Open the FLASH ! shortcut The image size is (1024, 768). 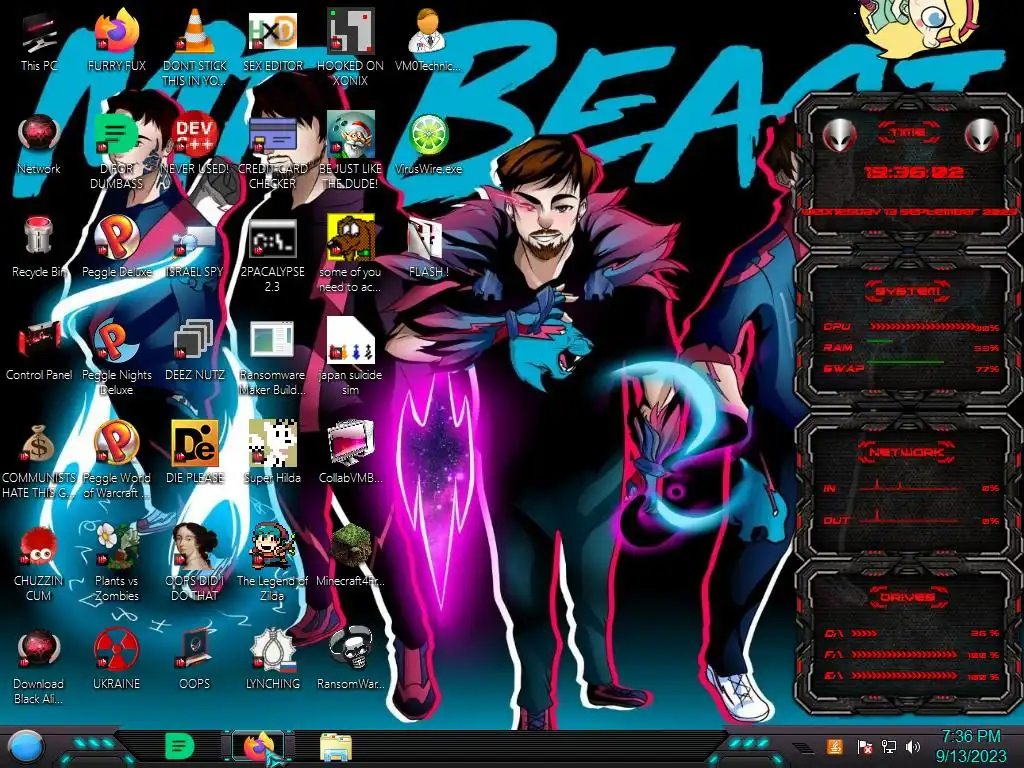[426, 238]
